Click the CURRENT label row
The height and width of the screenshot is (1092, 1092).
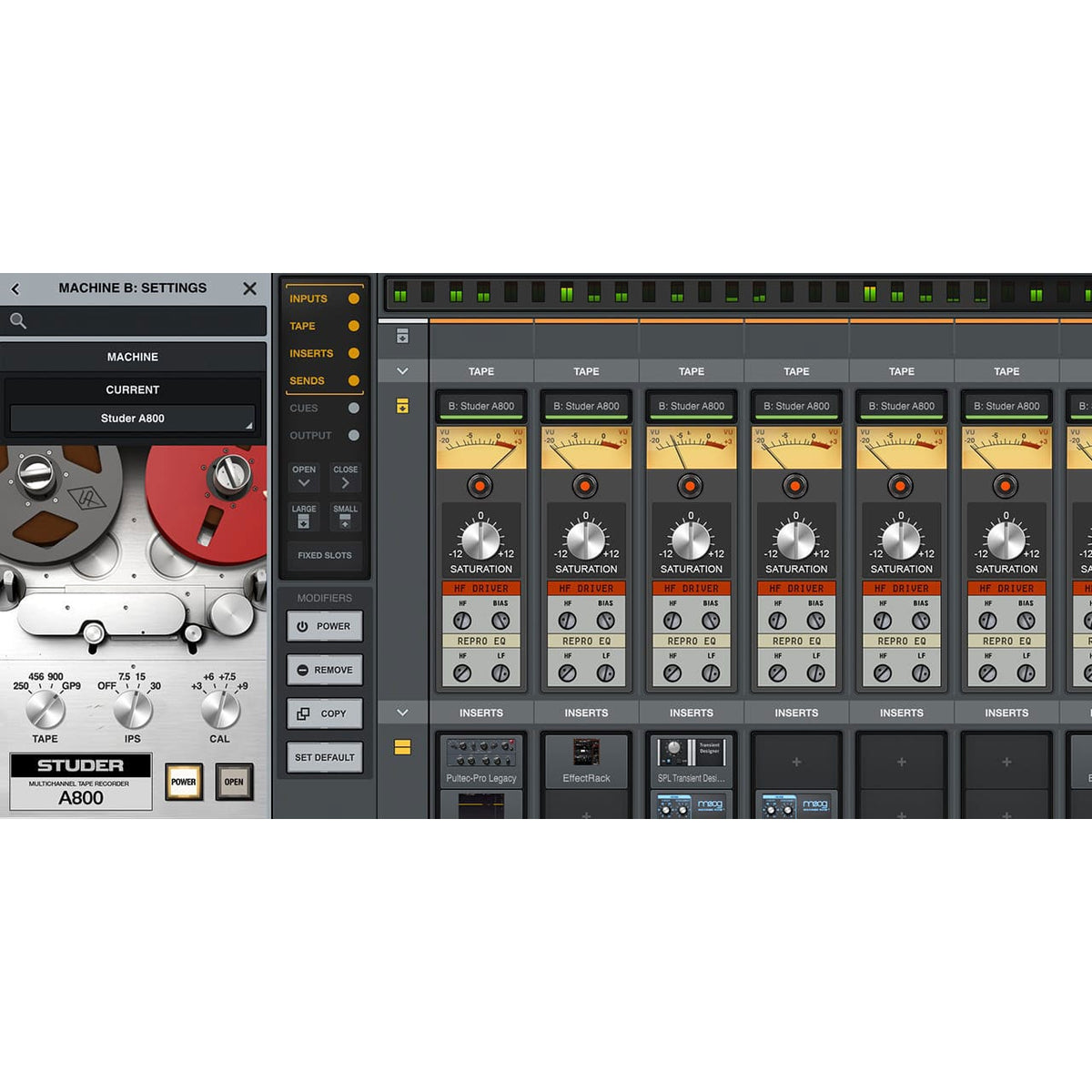(133, 389)
